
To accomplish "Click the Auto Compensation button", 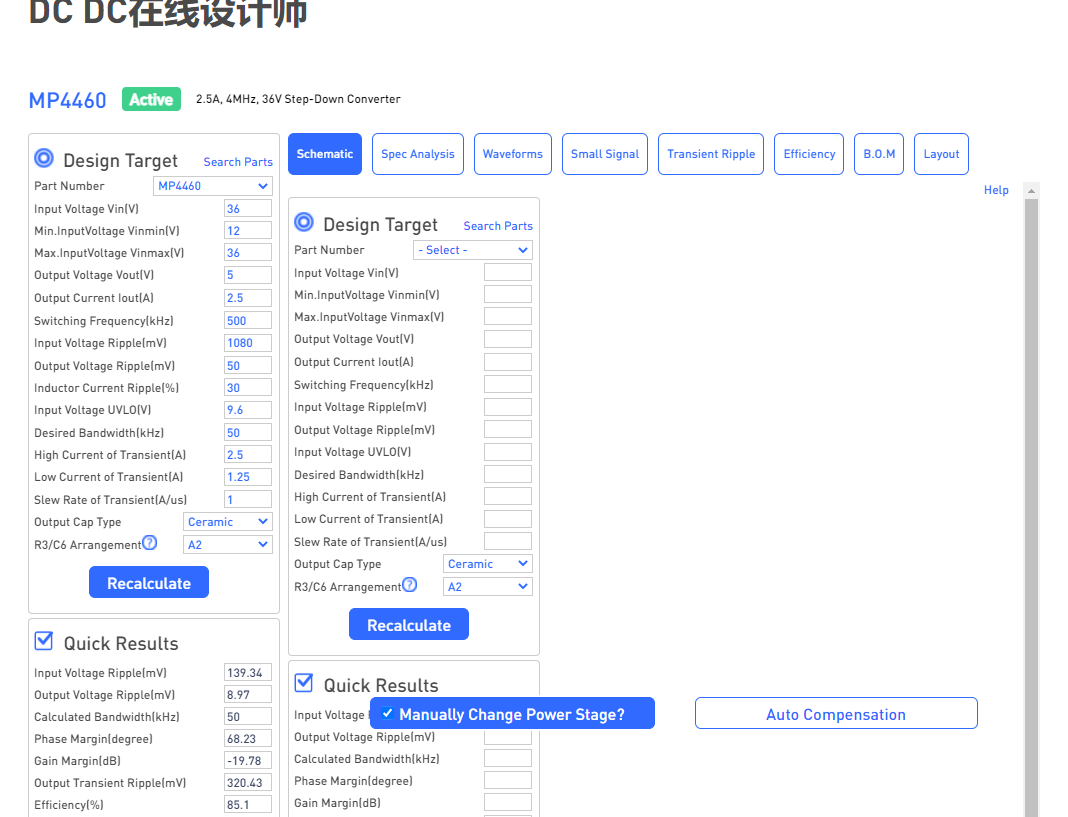I will (x=836, y=713).
